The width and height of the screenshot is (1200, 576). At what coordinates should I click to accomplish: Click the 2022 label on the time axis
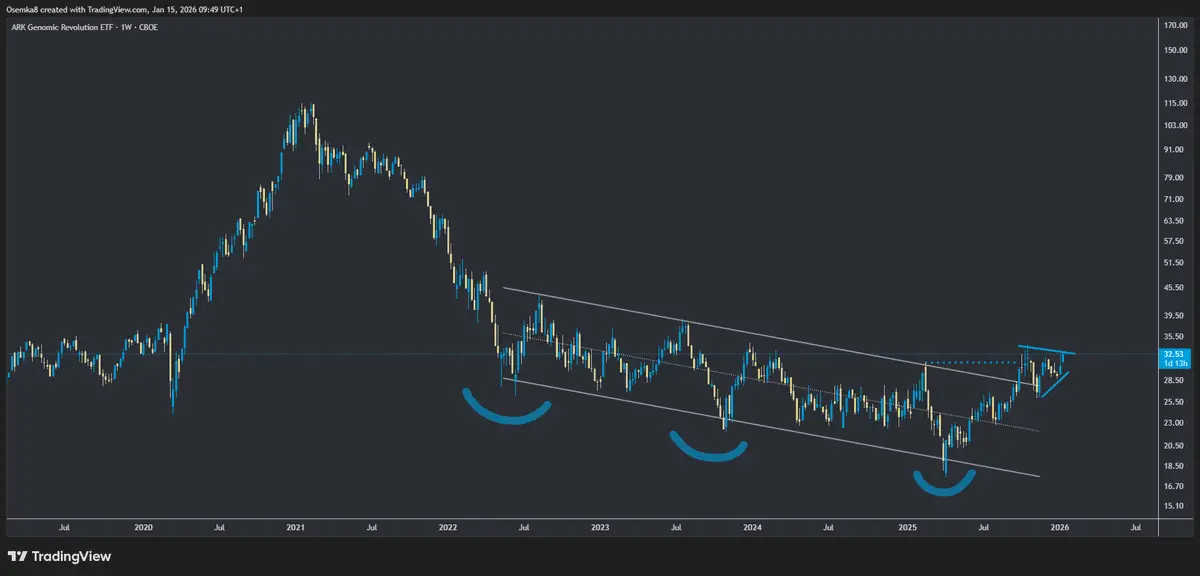(447, 526)
